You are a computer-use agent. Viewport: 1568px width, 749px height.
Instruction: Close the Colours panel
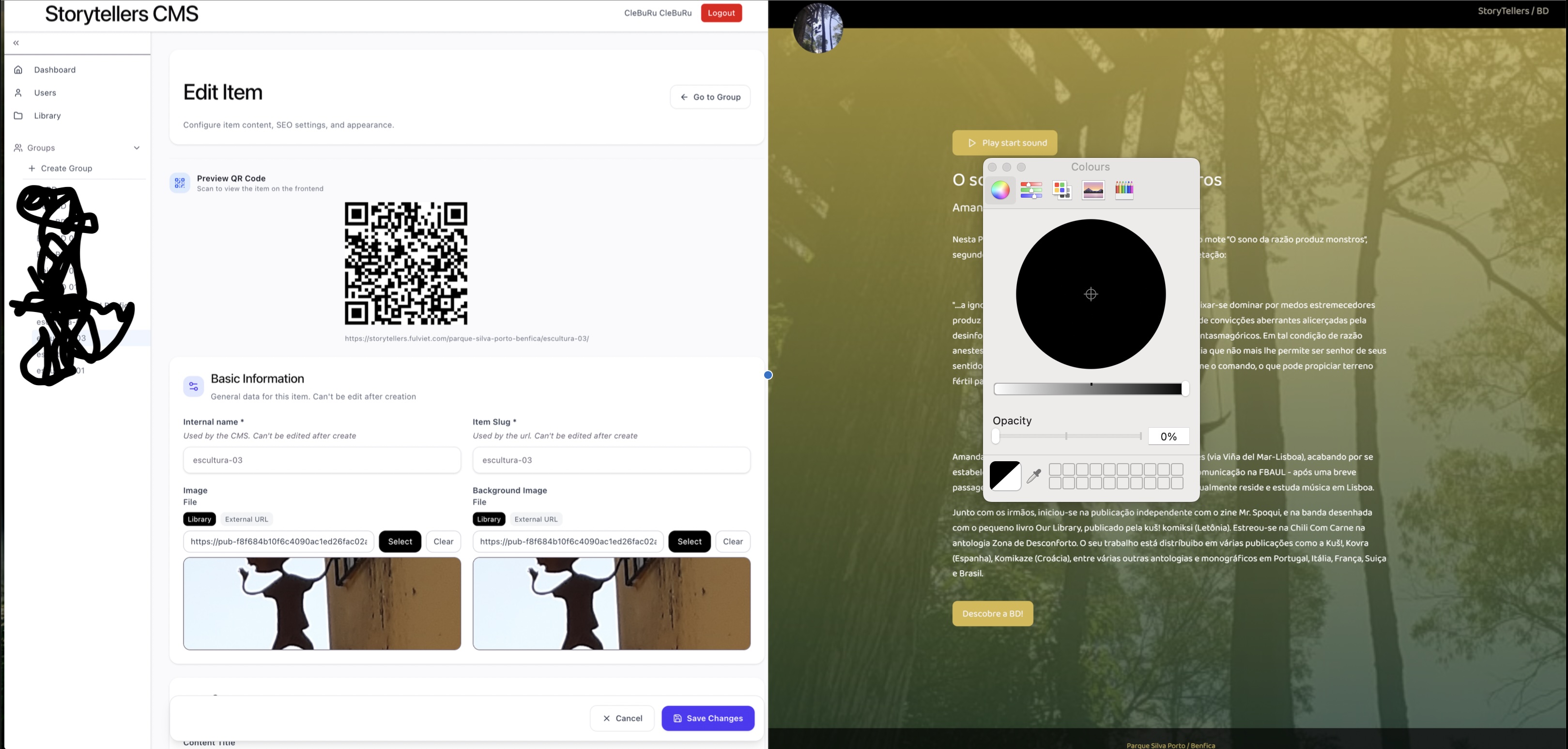[992, 167]
